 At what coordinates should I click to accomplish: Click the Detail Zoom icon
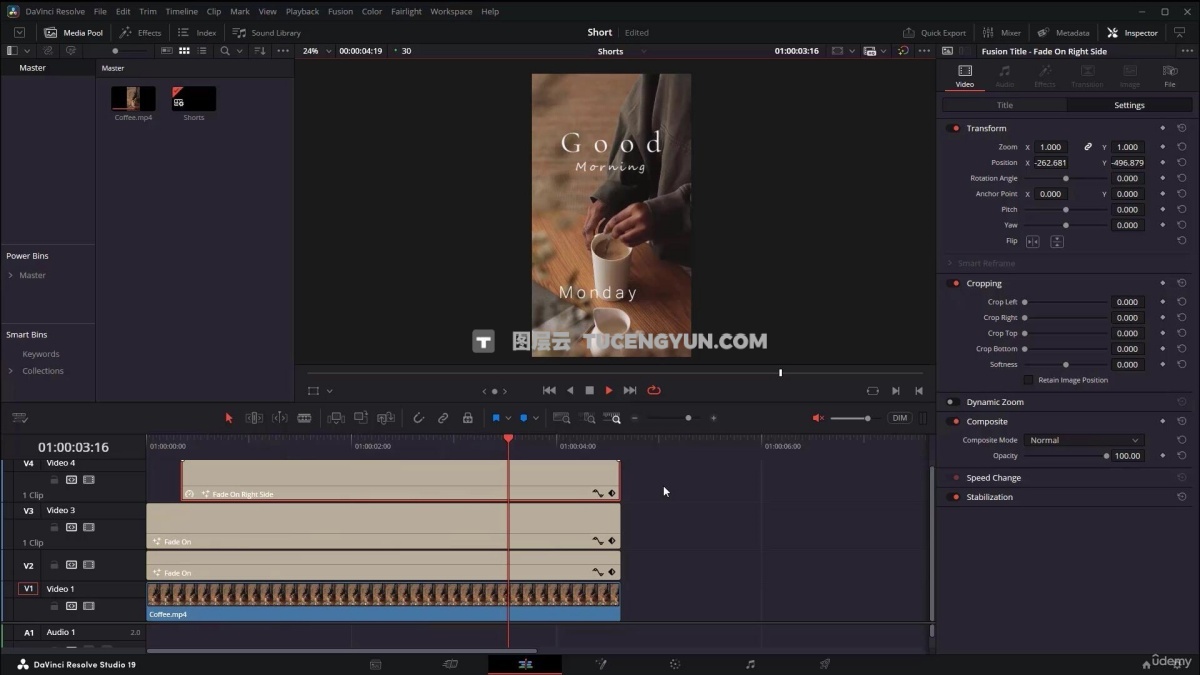(589, 418)
